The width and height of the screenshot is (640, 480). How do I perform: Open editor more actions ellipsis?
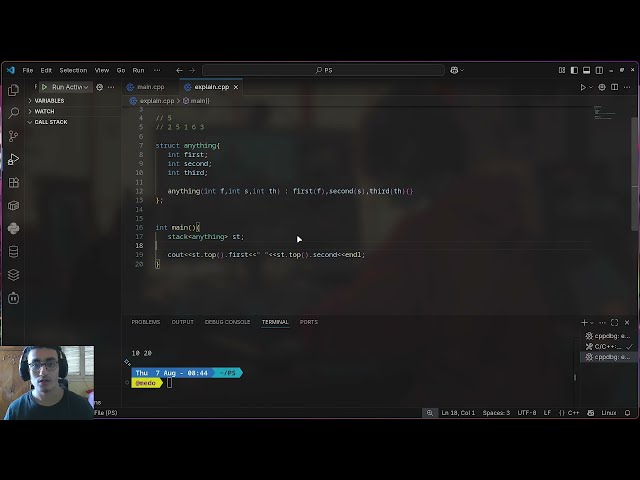pos(627,87)
